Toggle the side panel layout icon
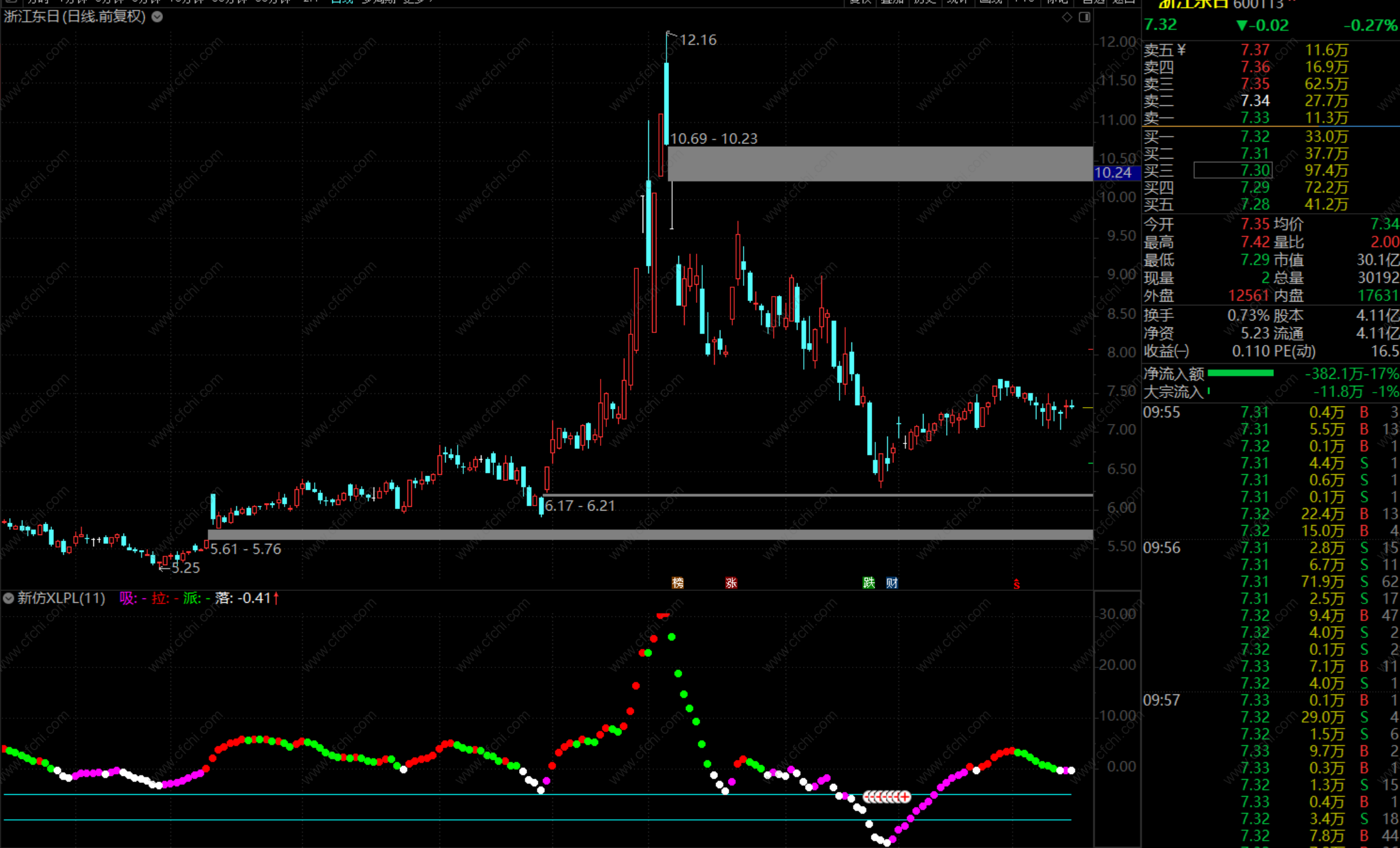This screenshot has height=848, width=1400. click(x=1085, y=18)
